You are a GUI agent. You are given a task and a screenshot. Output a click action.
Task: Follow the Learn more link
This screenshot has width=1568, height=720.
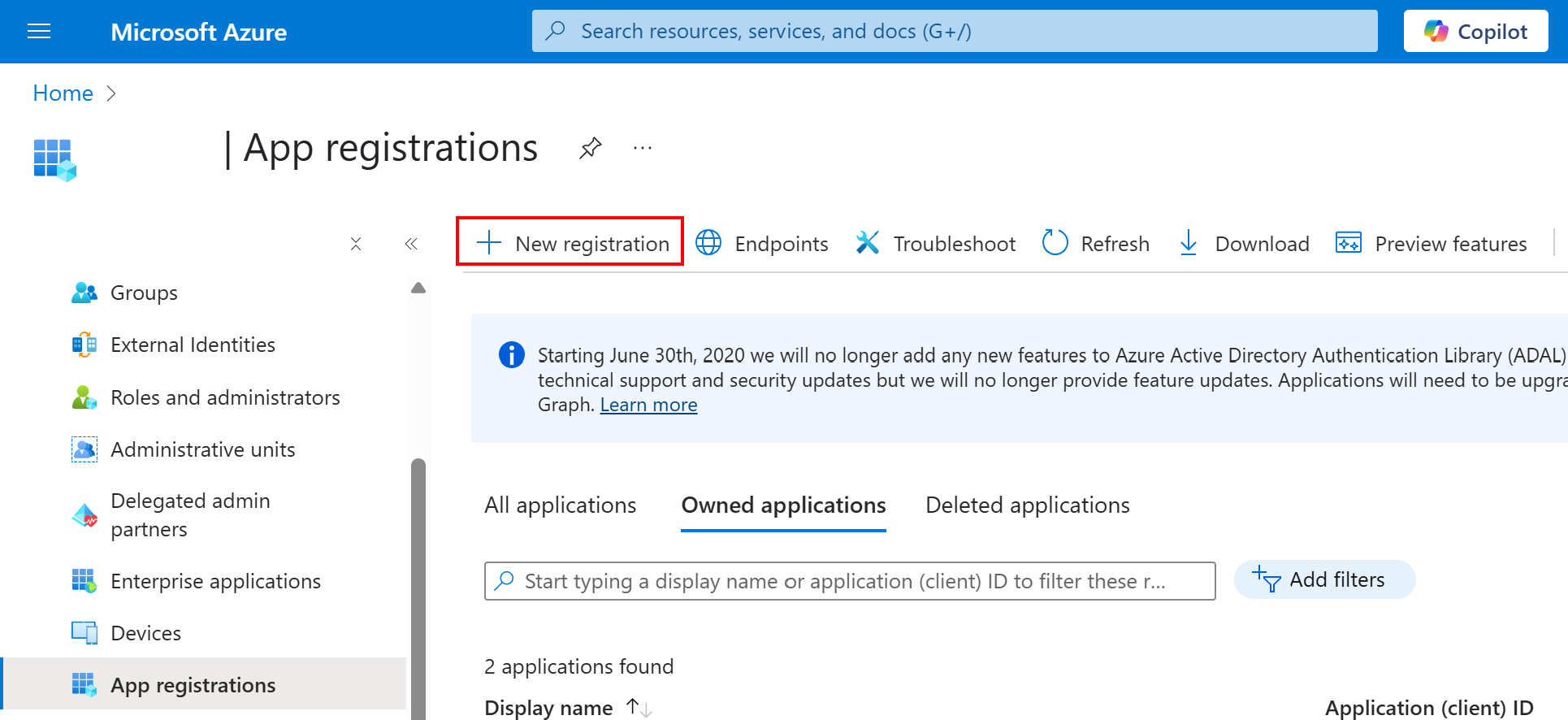pos(648,405)
